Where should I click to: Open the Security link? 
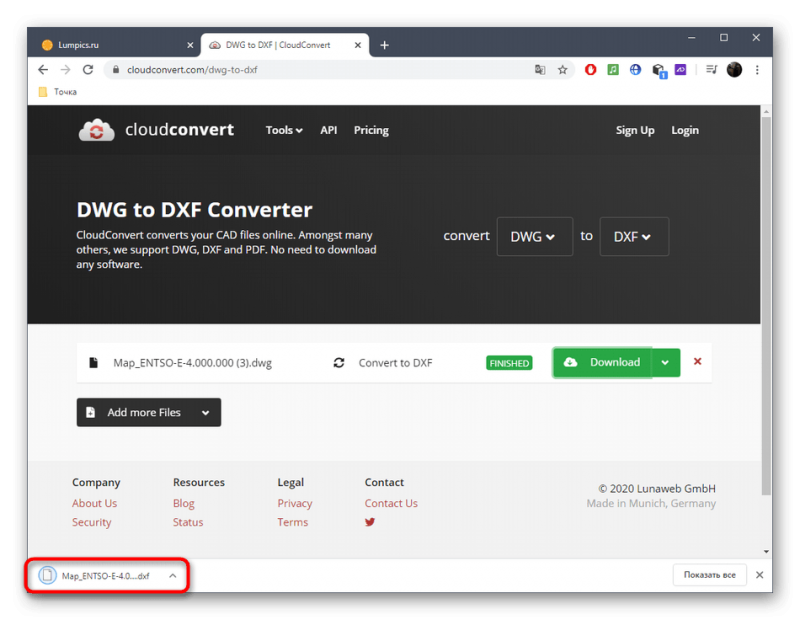coord(91,522)
